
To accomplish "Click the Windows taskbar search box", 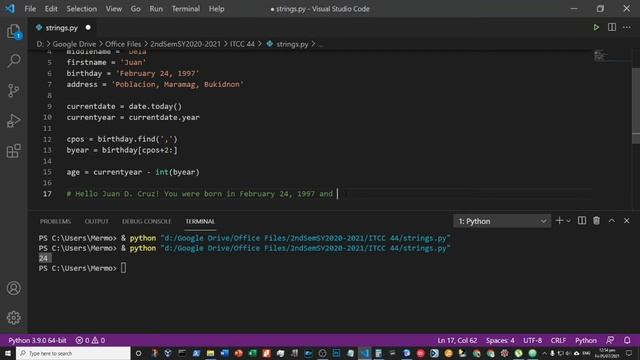I will click(73, 353).
